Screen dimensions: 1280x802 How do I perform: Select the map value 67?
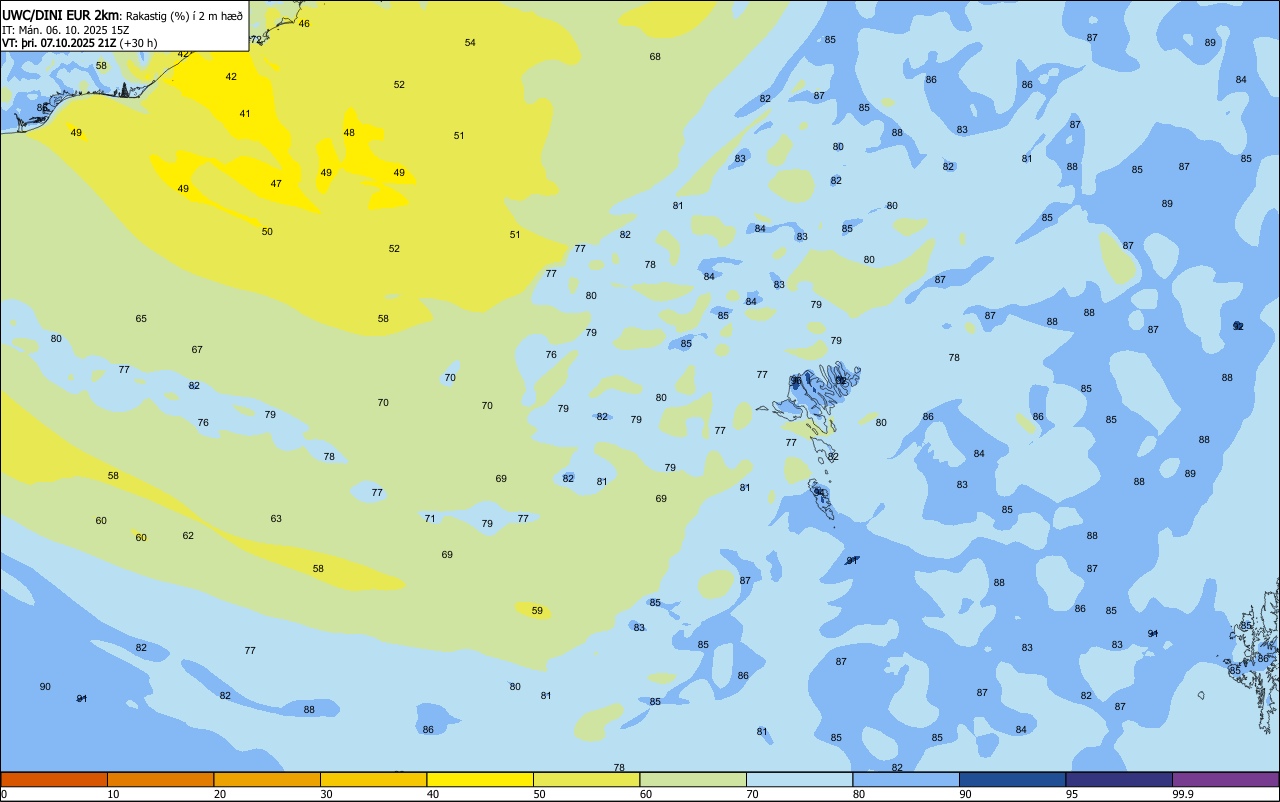tap(197, 349)
